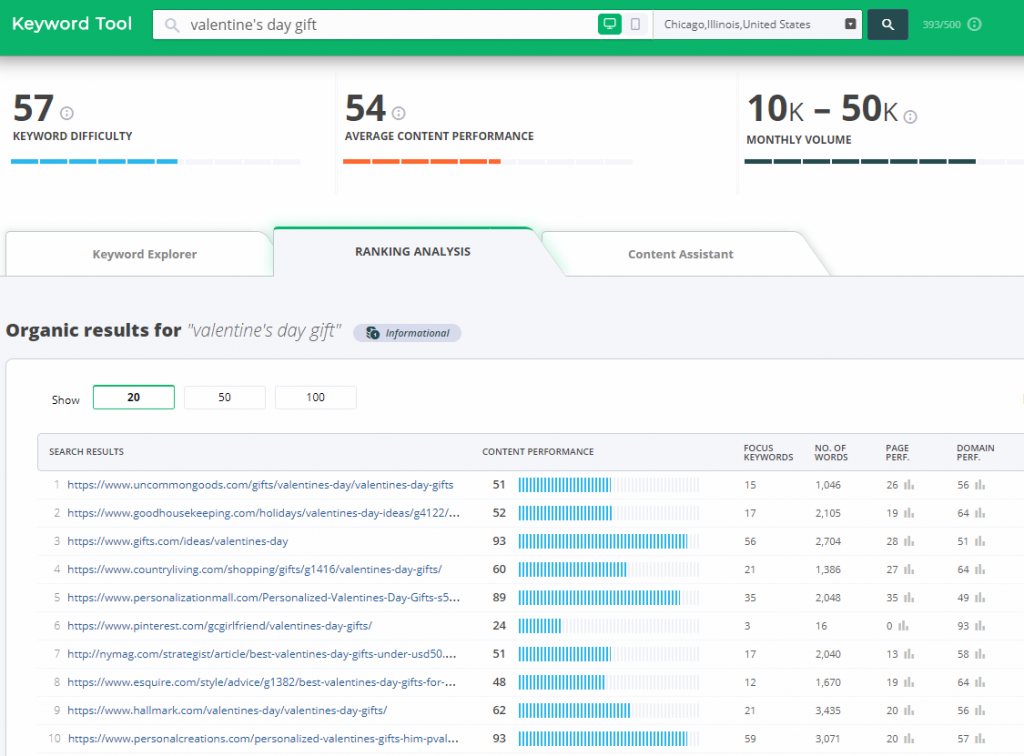
Task: Select the desktop device icon
Action: click(609, 24)
